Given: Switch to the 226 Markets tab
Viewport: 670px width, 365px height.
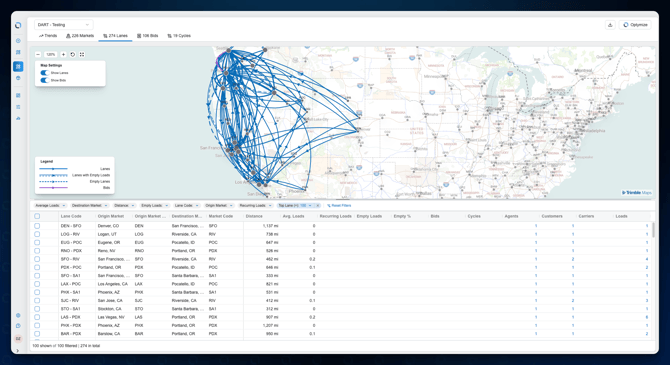Looking at the screenshot, I should [80, 36].
